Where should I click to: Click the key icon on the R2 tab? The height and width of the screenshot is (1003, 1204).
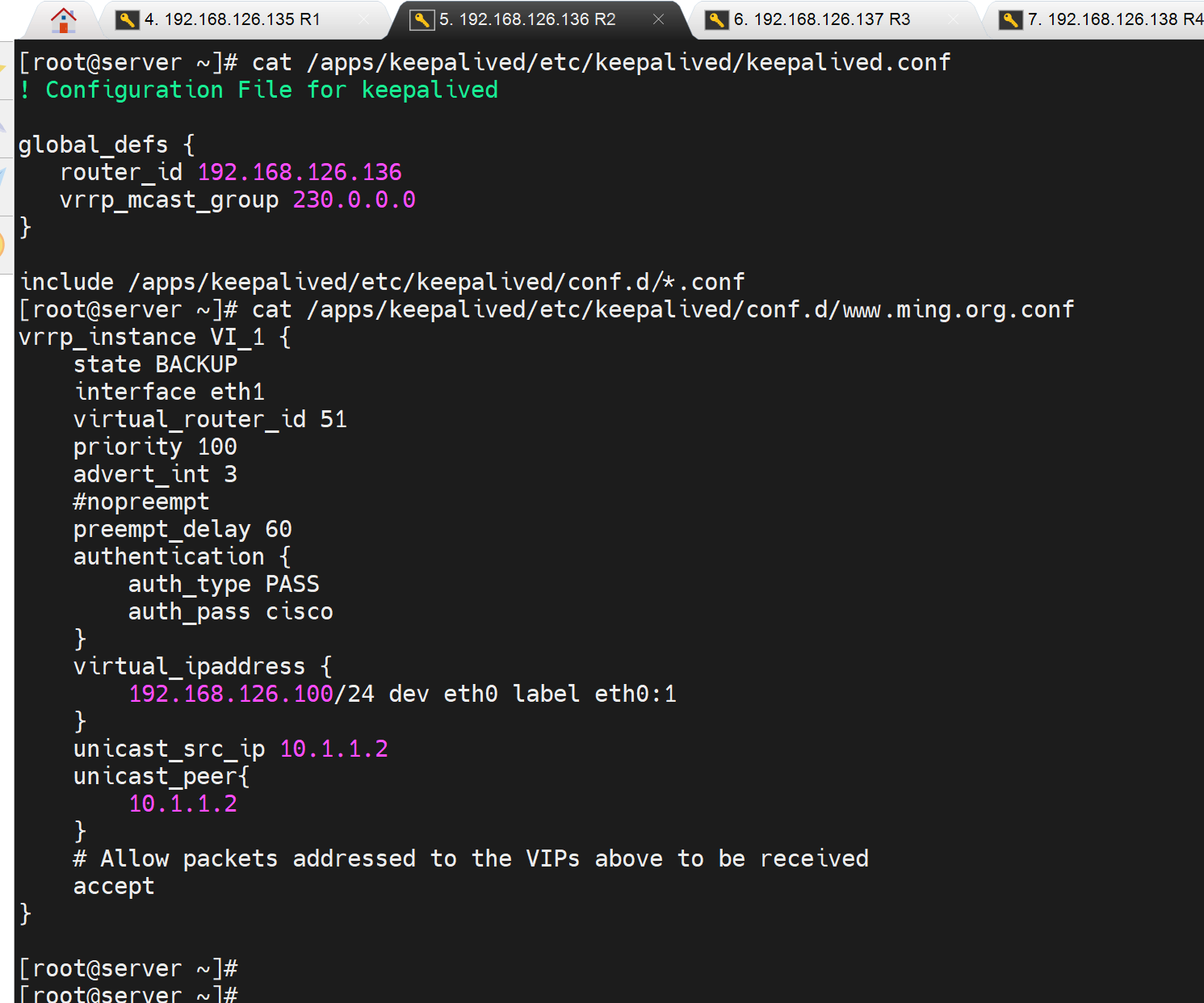point(422,19)
